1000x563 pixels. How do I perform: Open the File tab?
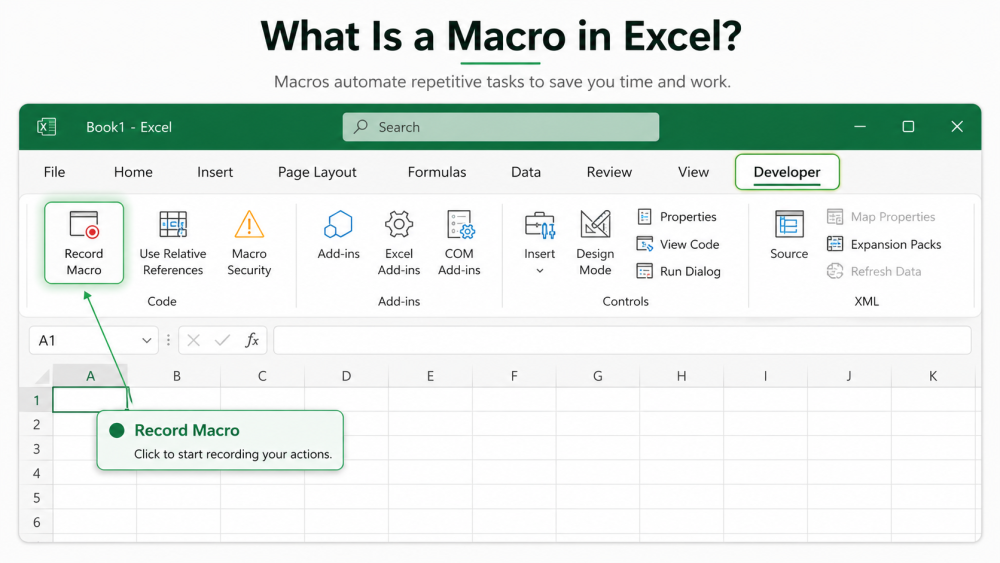pyautogui.click(x=54, y=172)
